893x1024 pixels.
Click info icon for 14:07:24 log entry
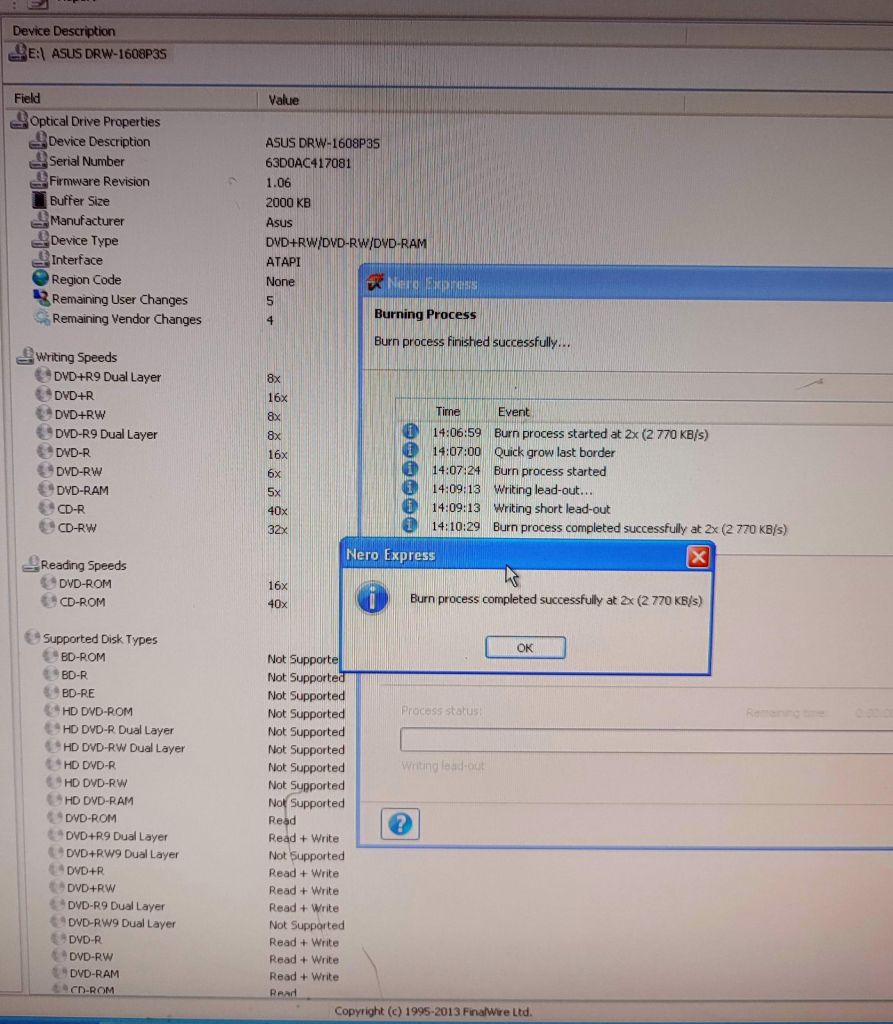pos(410,469)
